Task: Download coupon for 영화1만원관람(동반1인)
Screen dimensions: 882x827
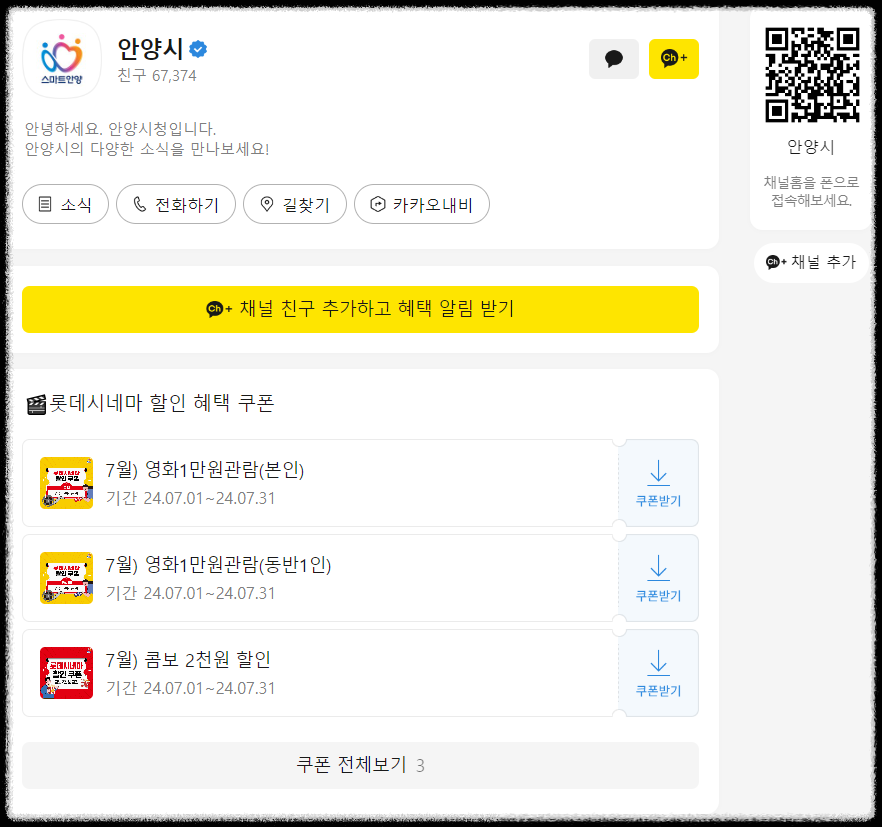Action: 659,578
